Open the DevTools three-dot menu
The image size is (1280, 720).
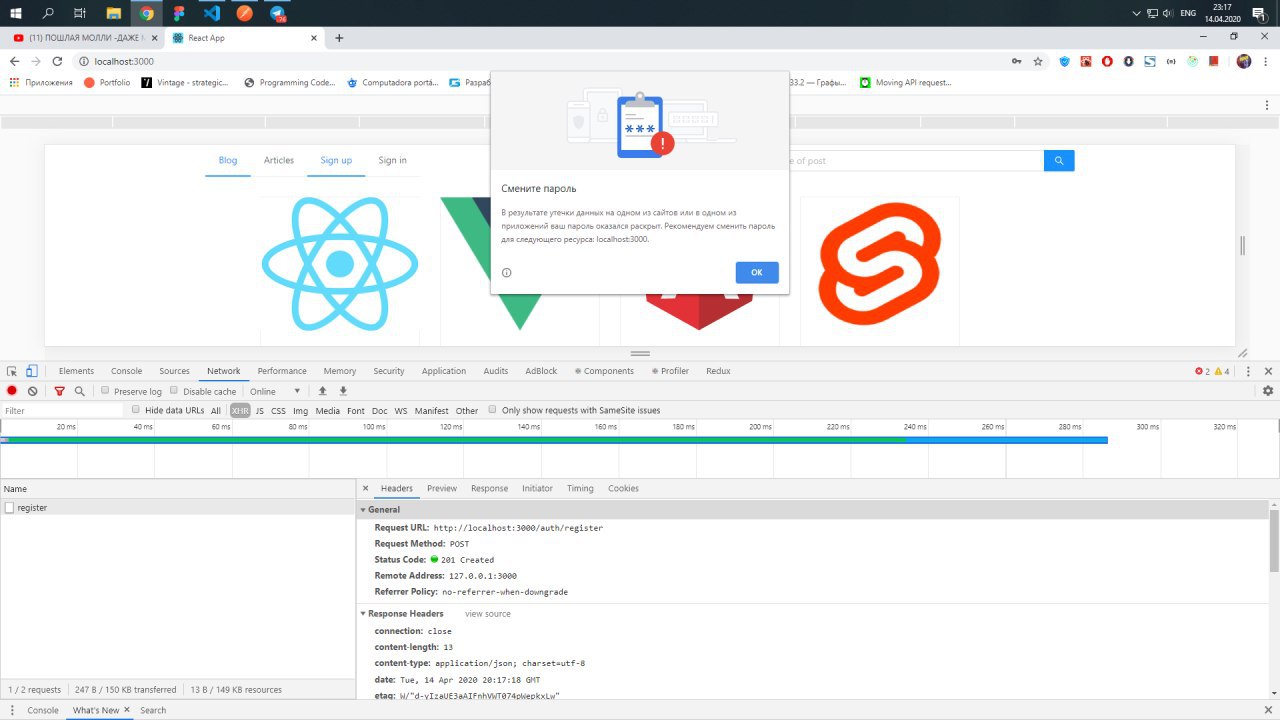click(x=1250, y=371)
